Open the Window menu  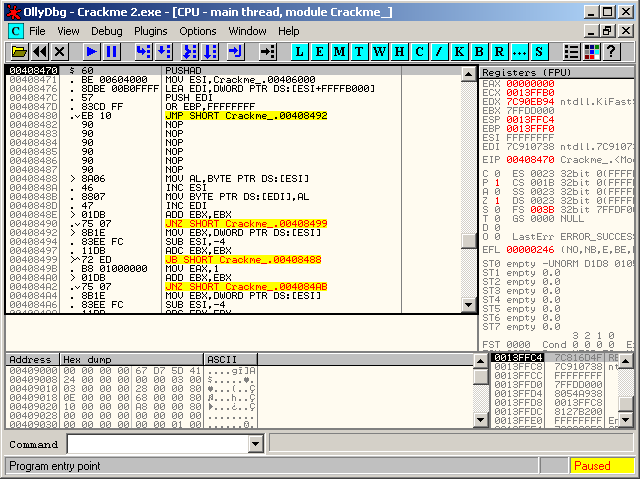[x=247, y=31]
